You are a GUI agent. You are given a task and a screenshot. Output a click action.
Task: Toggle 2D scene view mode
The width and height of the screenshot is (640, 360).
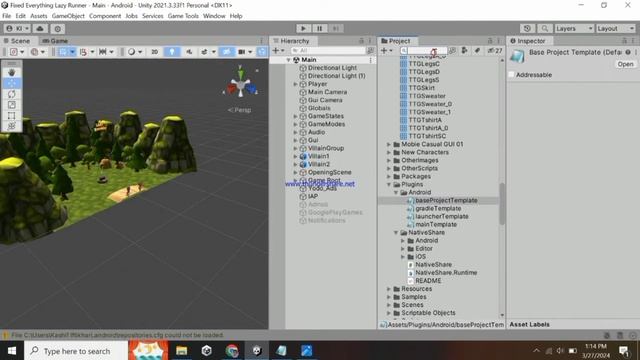[x=155, y=52]
